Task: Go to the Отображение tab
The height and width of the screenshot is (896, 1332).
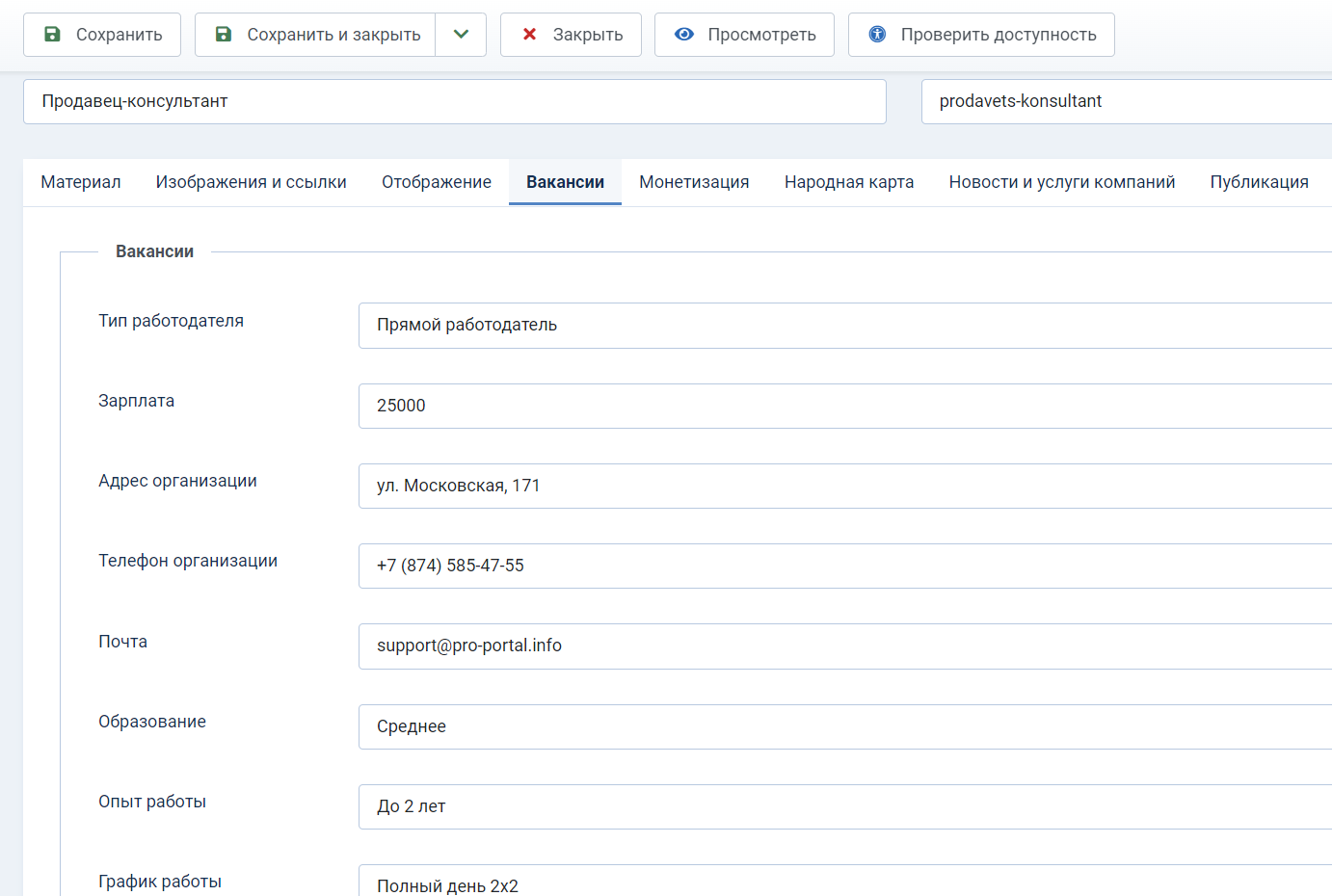Action: (x=436, y=182)
